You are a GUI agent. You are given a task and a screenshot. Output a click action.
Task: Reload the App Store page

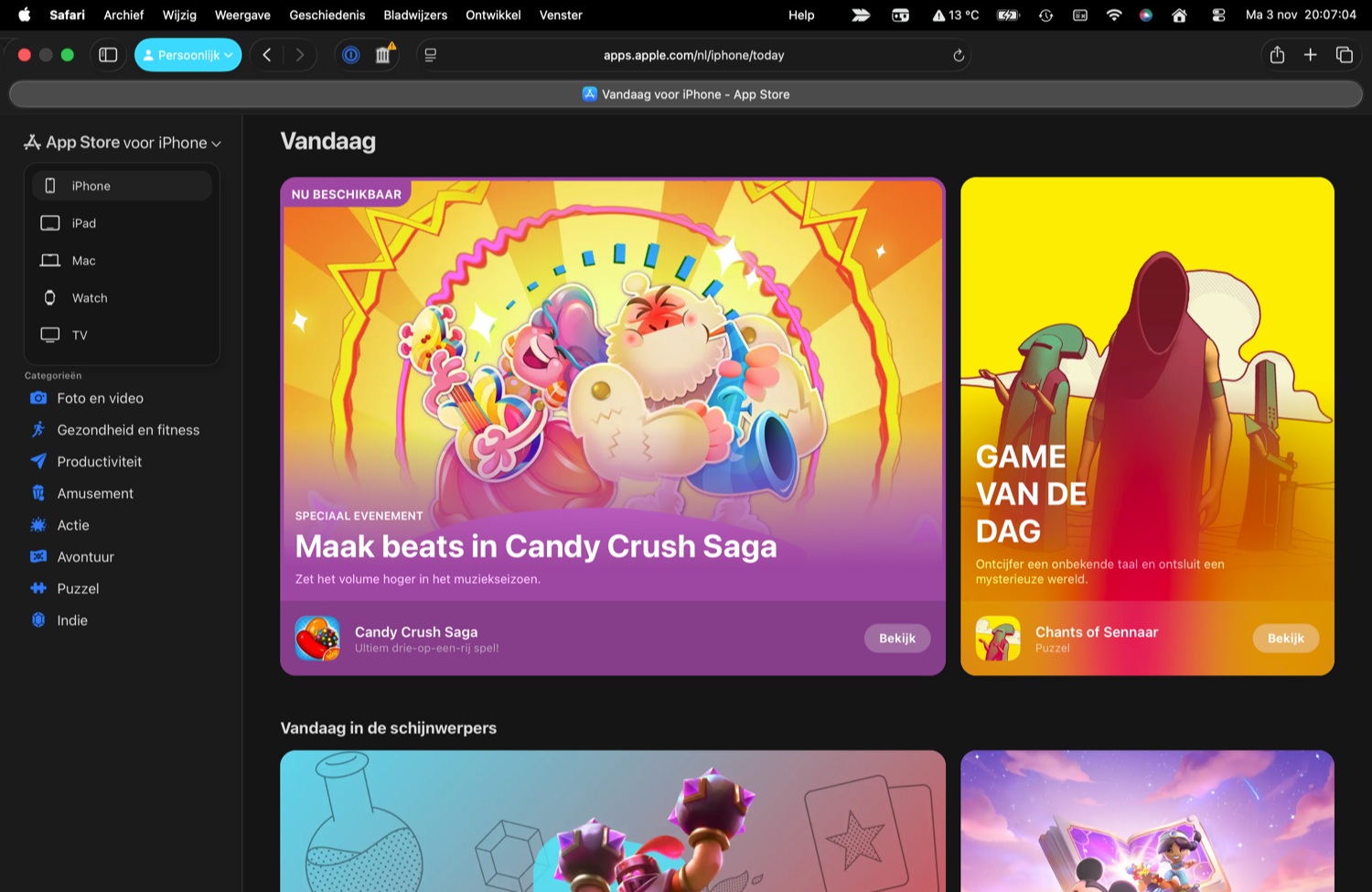tap(959, 55)
